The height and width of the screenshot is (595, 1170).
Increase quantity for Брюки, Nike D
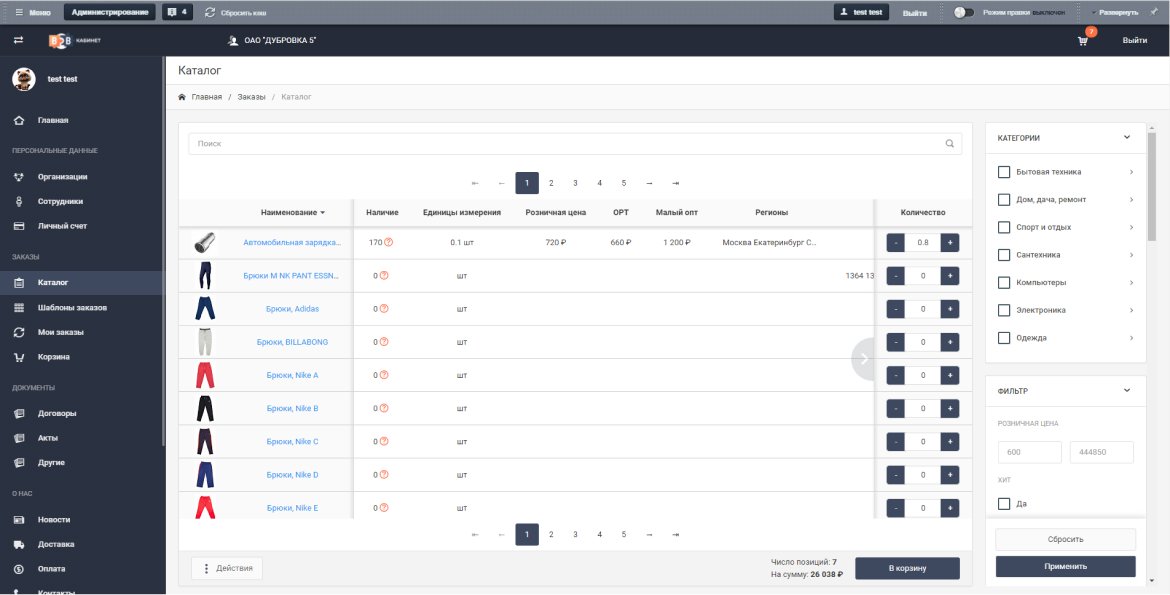pos(950,475)
